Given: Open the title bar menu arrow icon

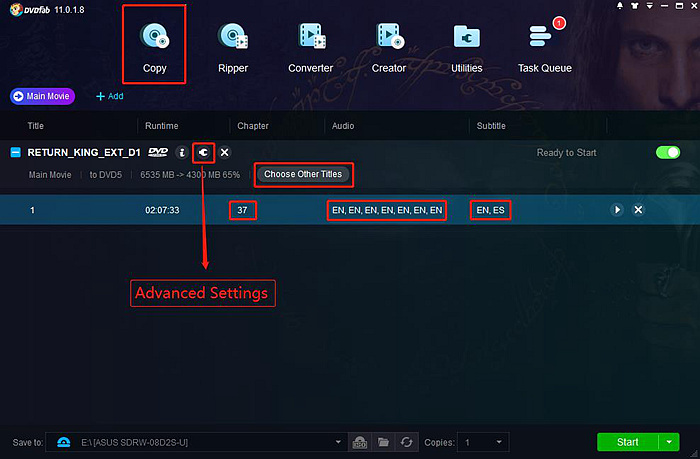Looking at the screenshot, I should (650, 6).
